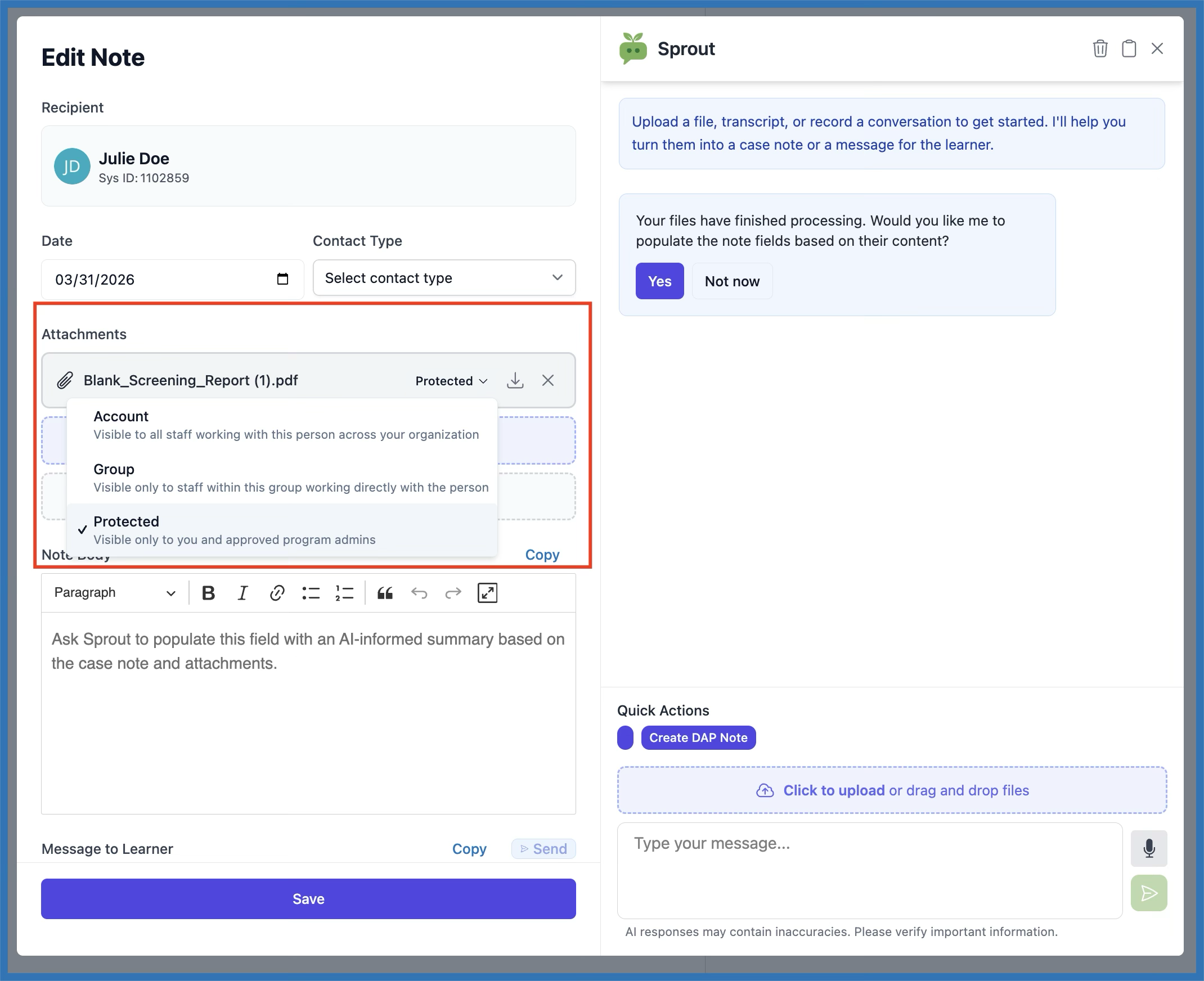The image size is (1204, 981).
Task: Toggle the Protected visibility dropdown on attachment
Action: tap(451, 381)
